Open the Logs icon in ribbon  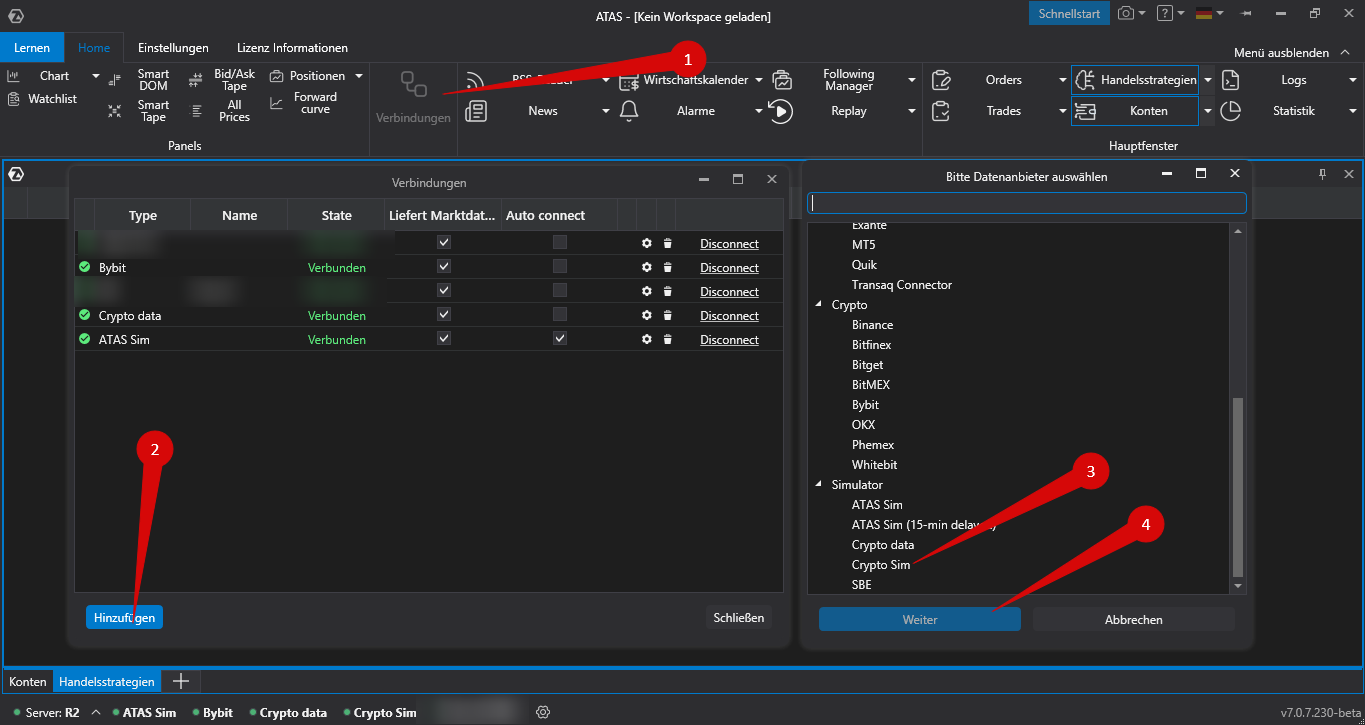[1231, 80]
